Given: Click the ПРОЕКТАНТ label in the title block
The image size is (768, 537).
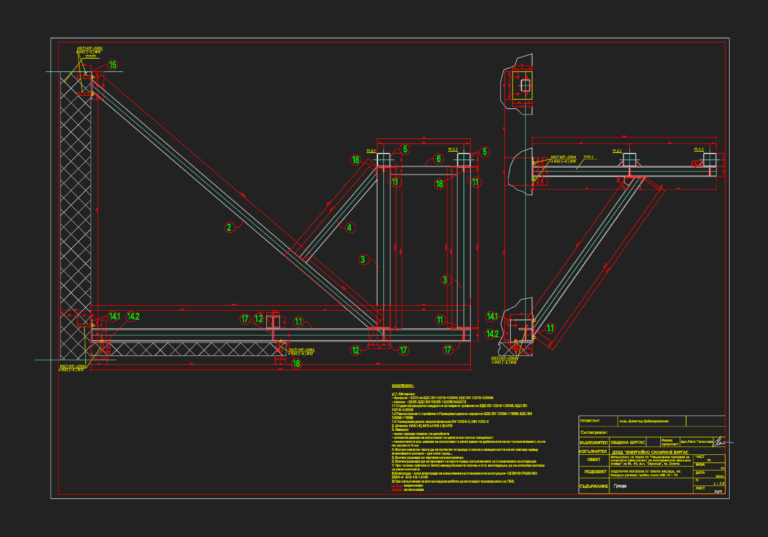Looking at the screenshot, I should click(x=590, y=421).
